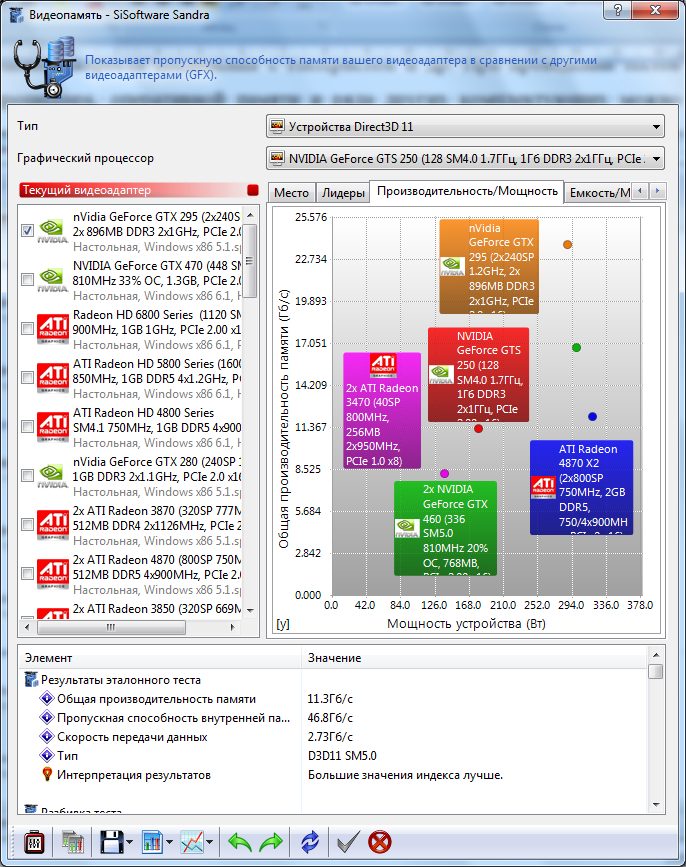Click the adapter list vertical scrollbar down arrow
Image resolution: width=686 pixels, height=867 pixels.
[x=250, y=610]
